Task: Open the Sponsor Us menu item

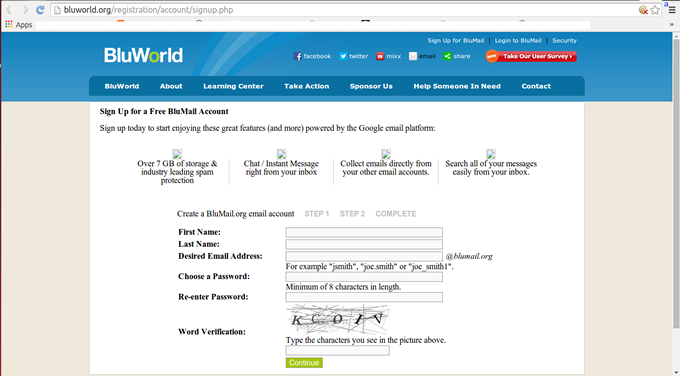Action: (371, 86)
